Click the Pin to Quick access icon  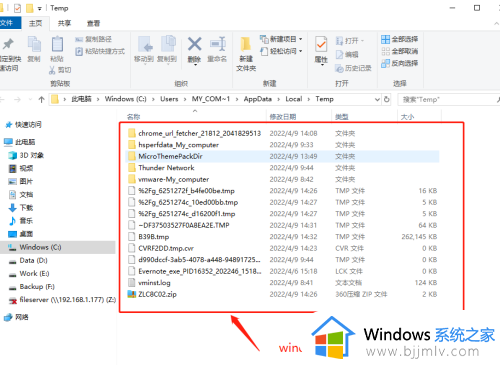tap(8, 44)
